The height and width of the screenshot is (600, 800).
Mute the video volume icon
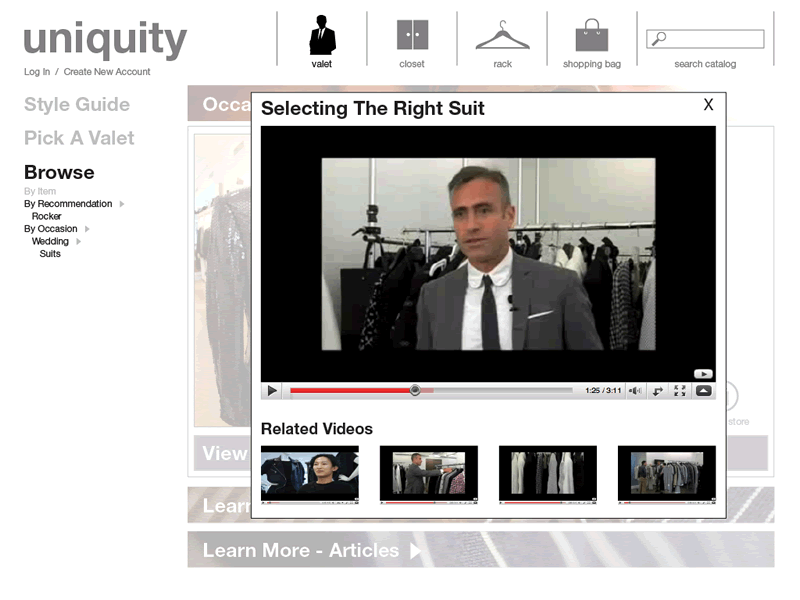(x=635, y=391)
